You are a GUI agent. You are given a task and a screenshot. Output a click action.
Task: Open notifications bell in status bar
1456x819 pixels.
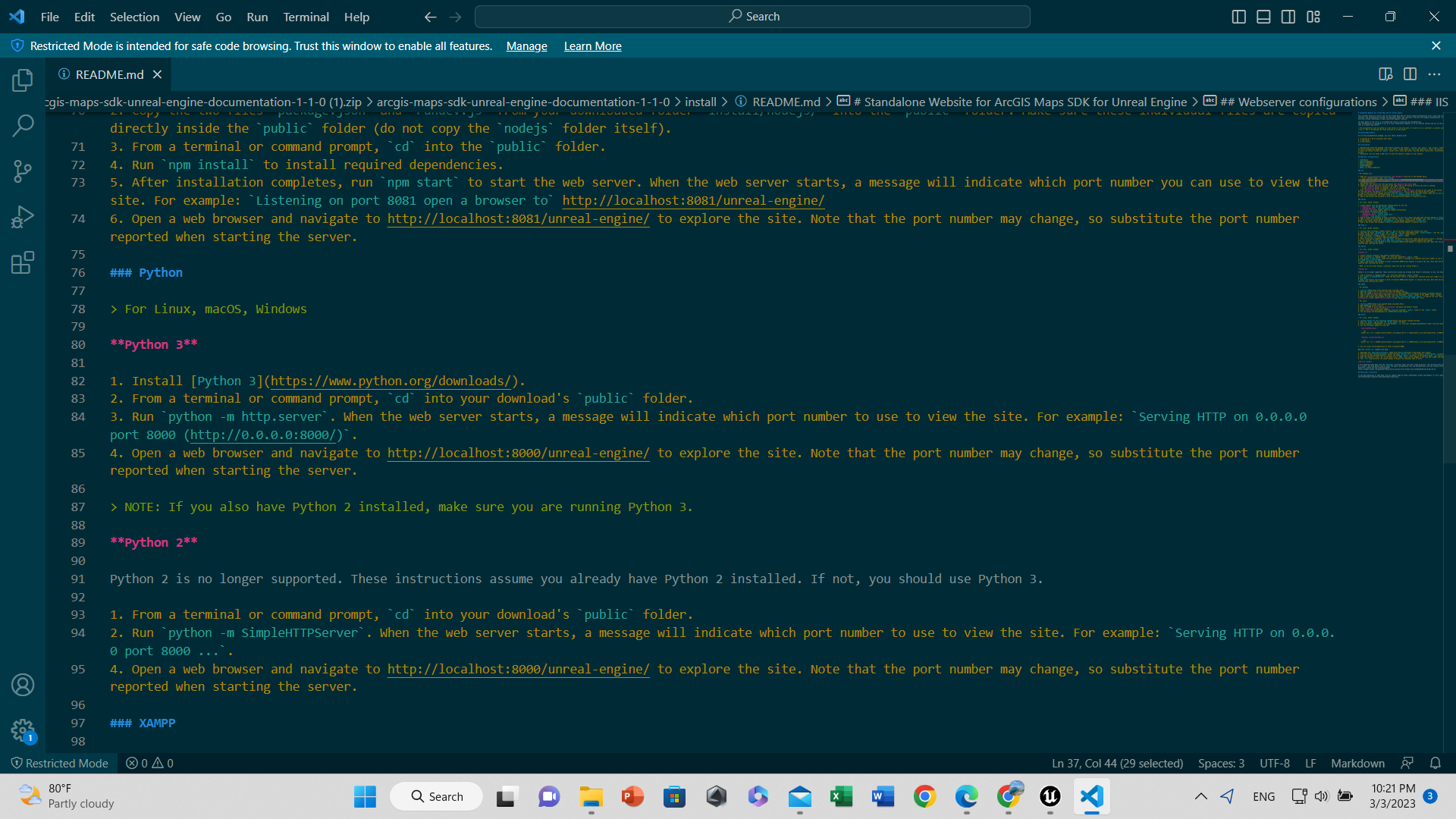(1435, 763)
